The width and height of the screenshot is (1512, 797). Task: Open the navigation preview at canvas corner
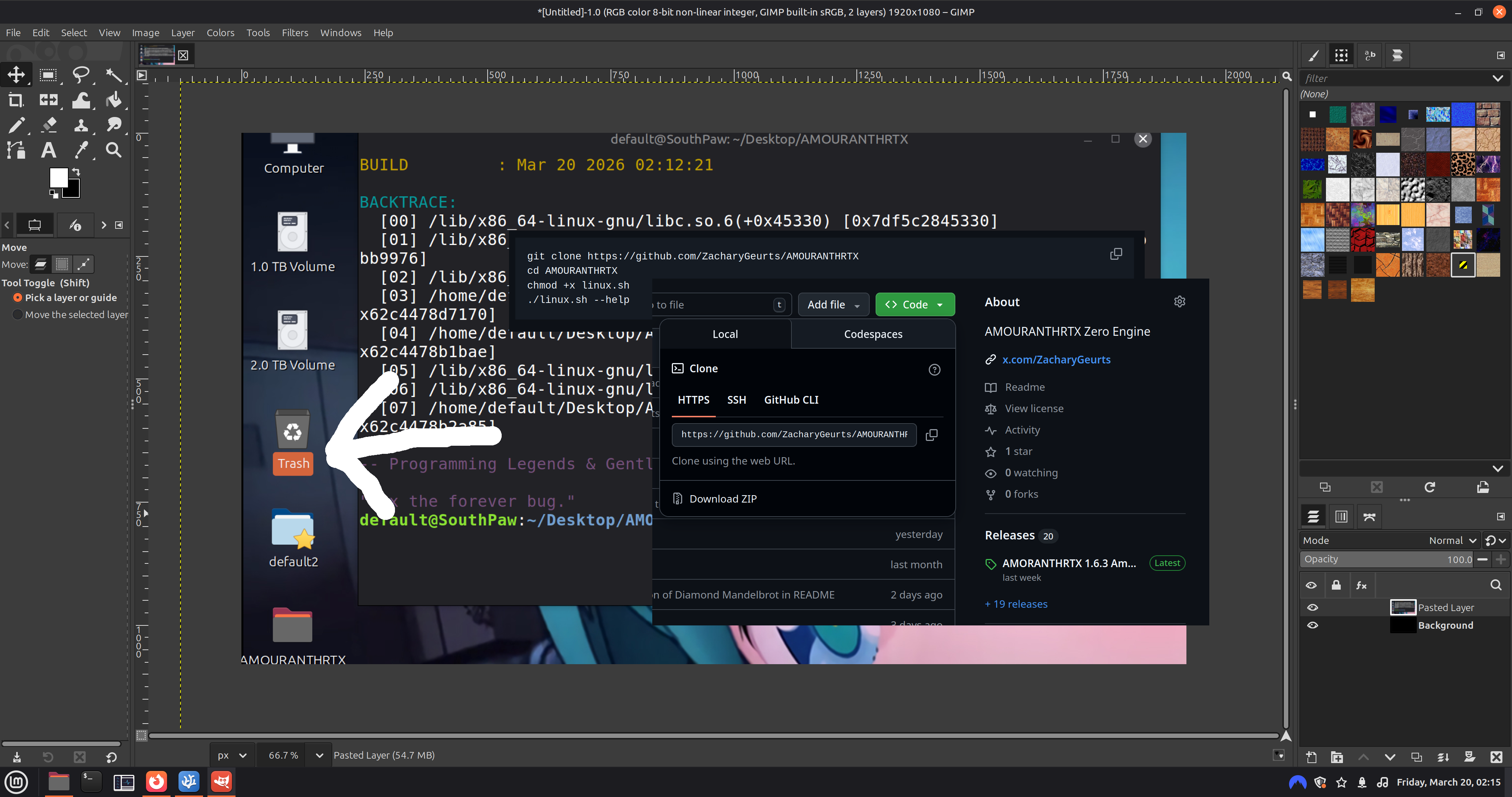pyautogui.click(x=1286, y=736)
